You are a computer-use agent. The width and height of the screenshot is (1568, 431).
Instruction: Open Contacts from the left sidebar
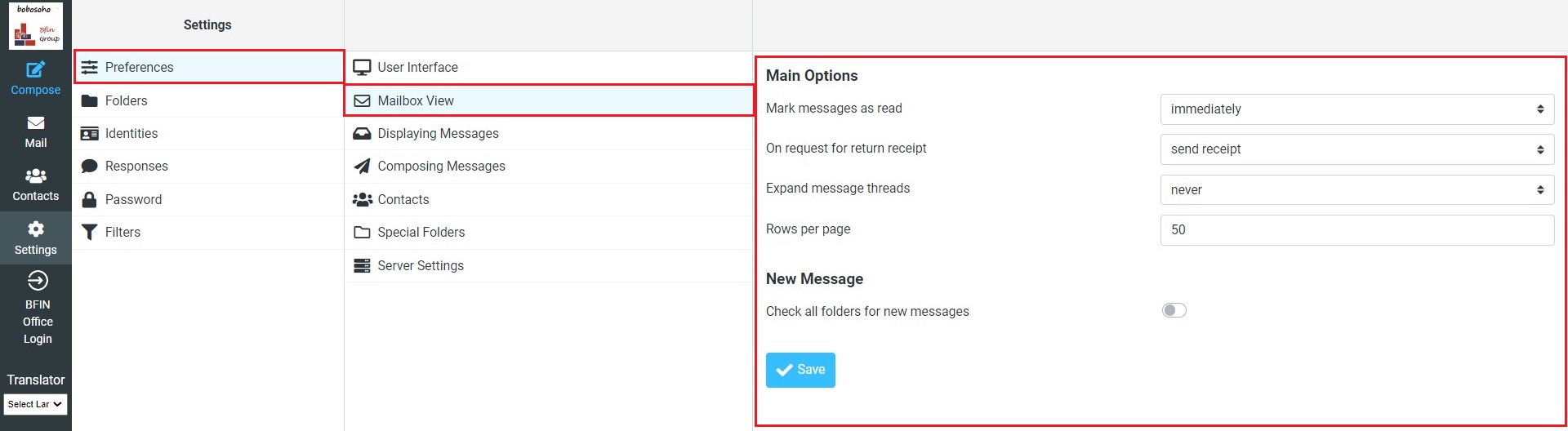(x=35, y=184)
